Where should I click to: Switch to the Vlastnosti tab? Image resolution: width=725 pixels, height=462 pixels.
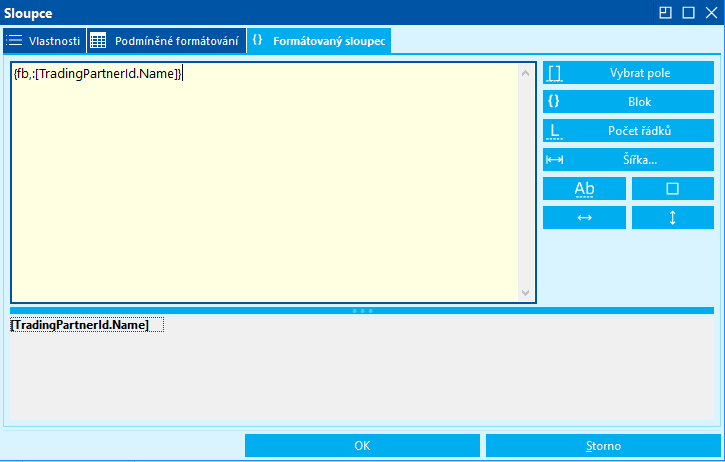click(x=44, y=41)
